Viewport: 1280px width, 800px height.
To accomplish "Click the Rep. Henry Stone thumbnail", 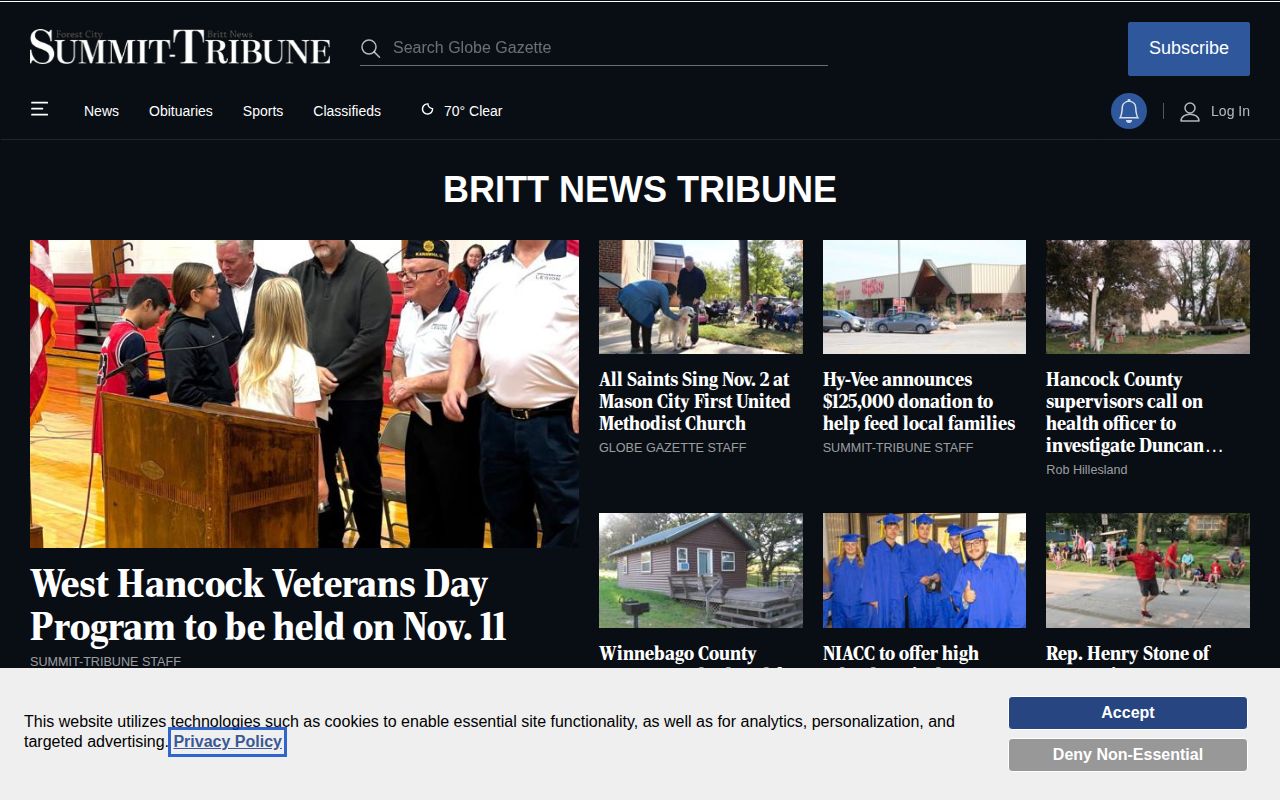I will (x=1148, y=571).
